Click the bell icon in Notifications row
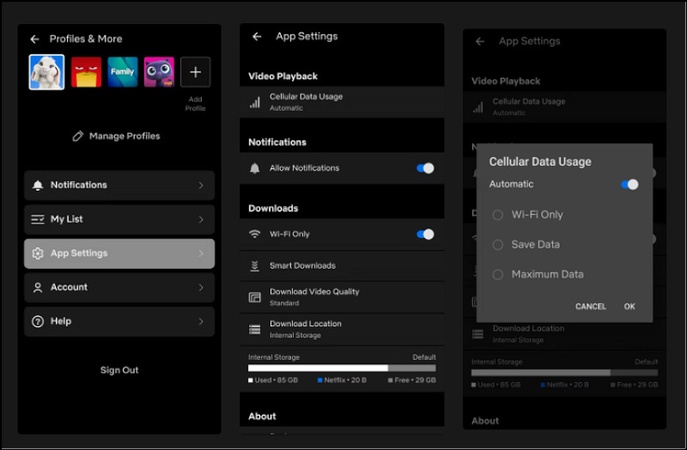 tap(38, 185)
